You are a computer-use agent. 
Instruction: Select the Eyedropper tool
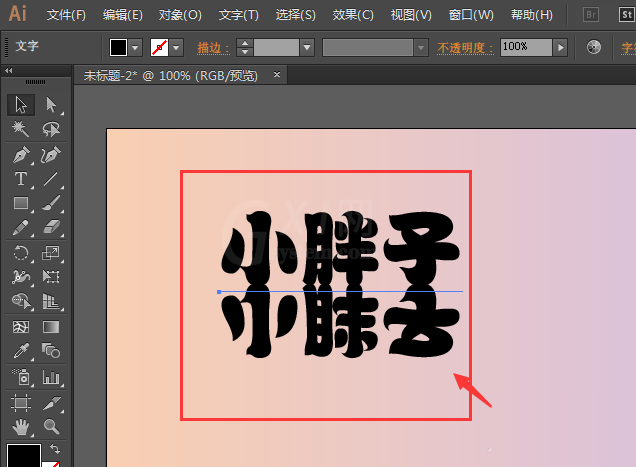[x=21, y=351]
